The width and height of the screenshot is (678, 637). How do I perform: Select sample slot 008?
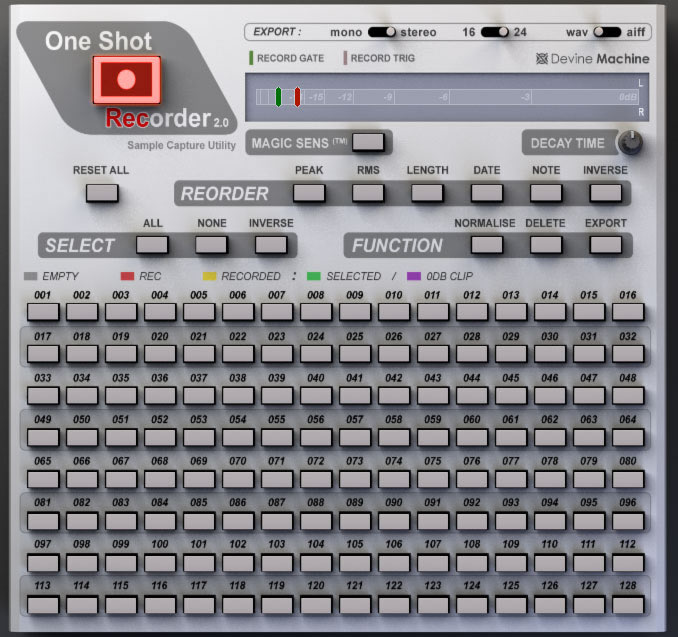(x=316, y=312)
